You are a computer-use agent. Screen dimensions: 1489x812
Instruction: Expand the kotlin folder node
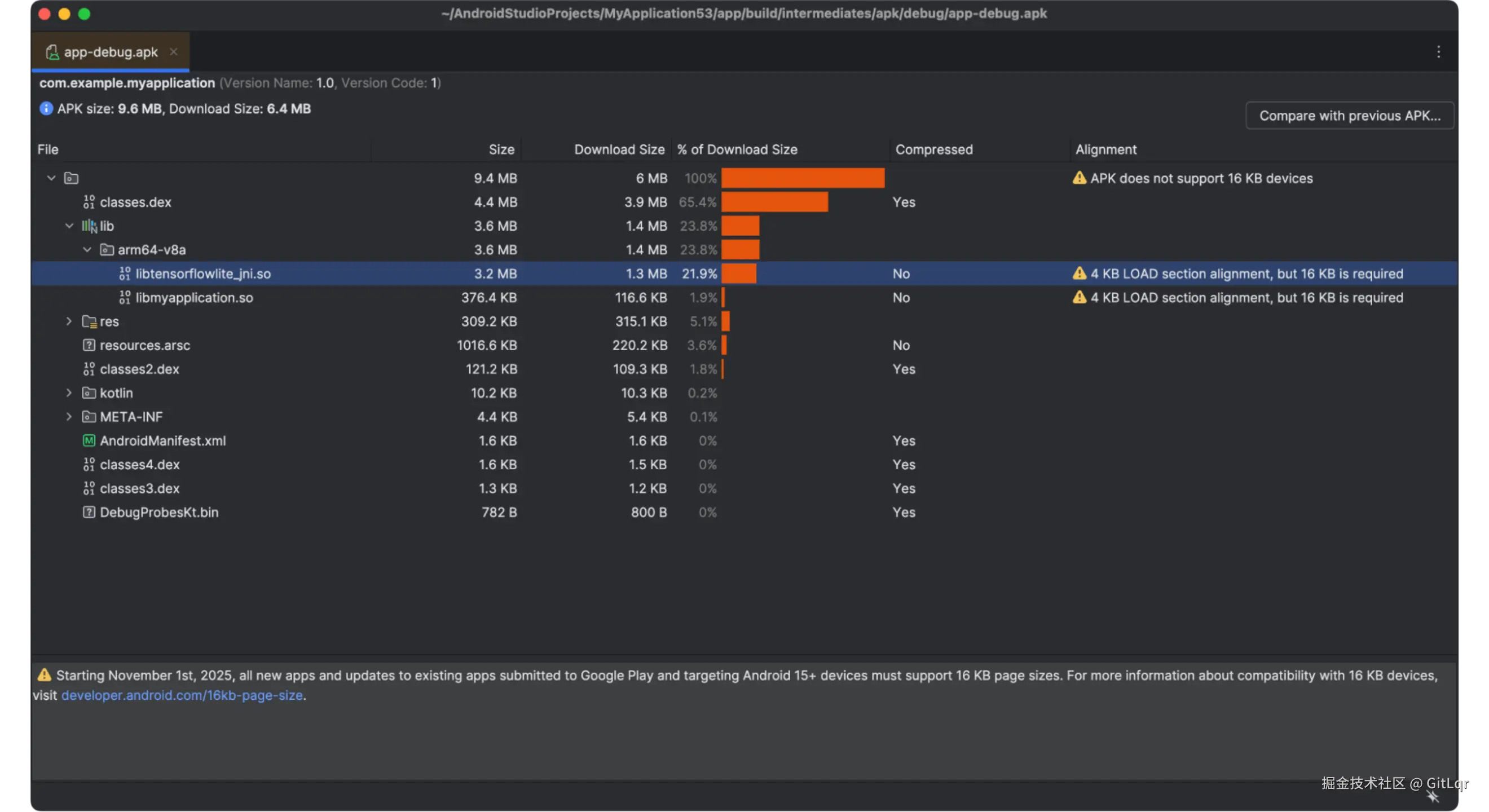[69, 393]
